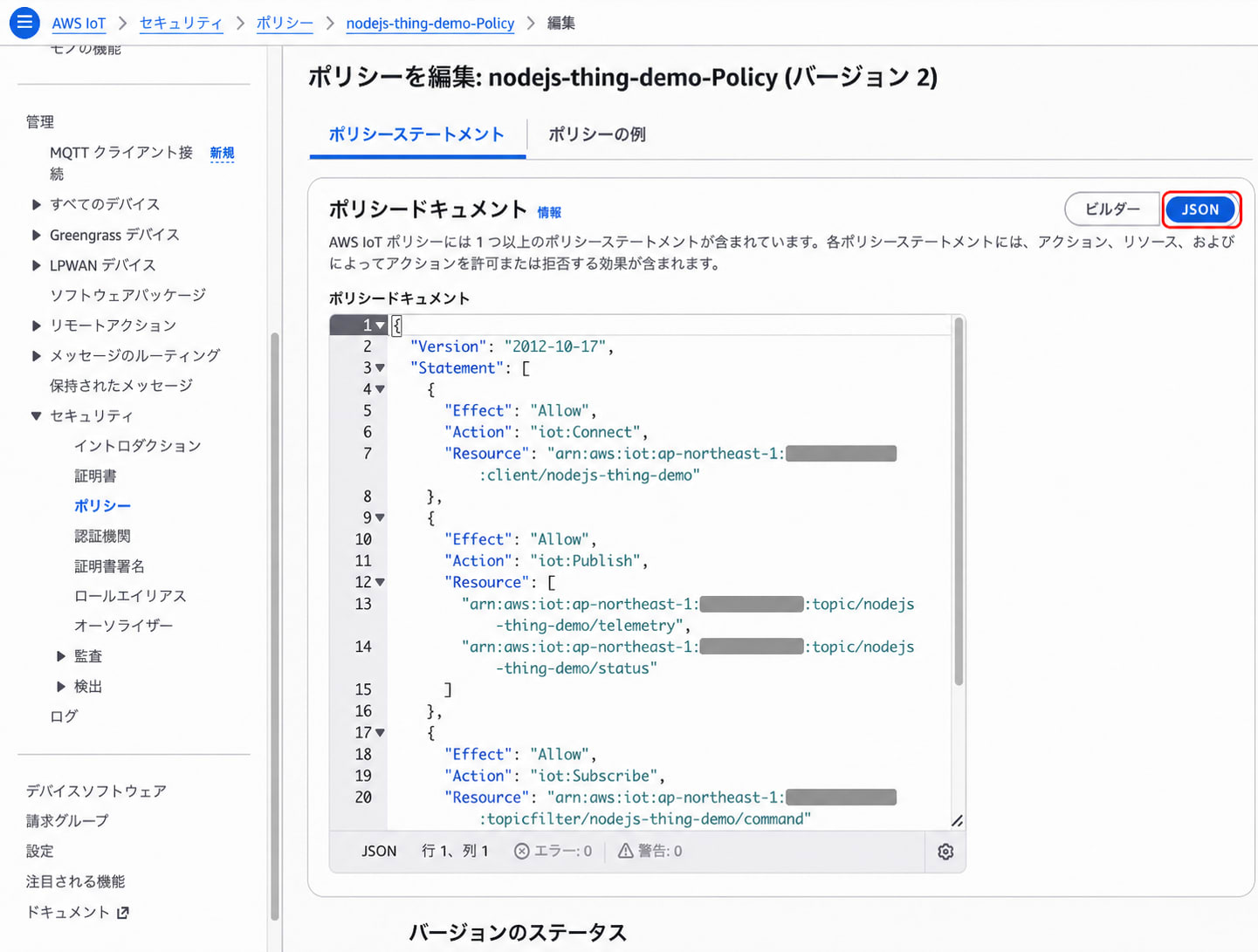
Task: Open MQTT クライアント接続 in sidebar
Action: tap(121, 163)
